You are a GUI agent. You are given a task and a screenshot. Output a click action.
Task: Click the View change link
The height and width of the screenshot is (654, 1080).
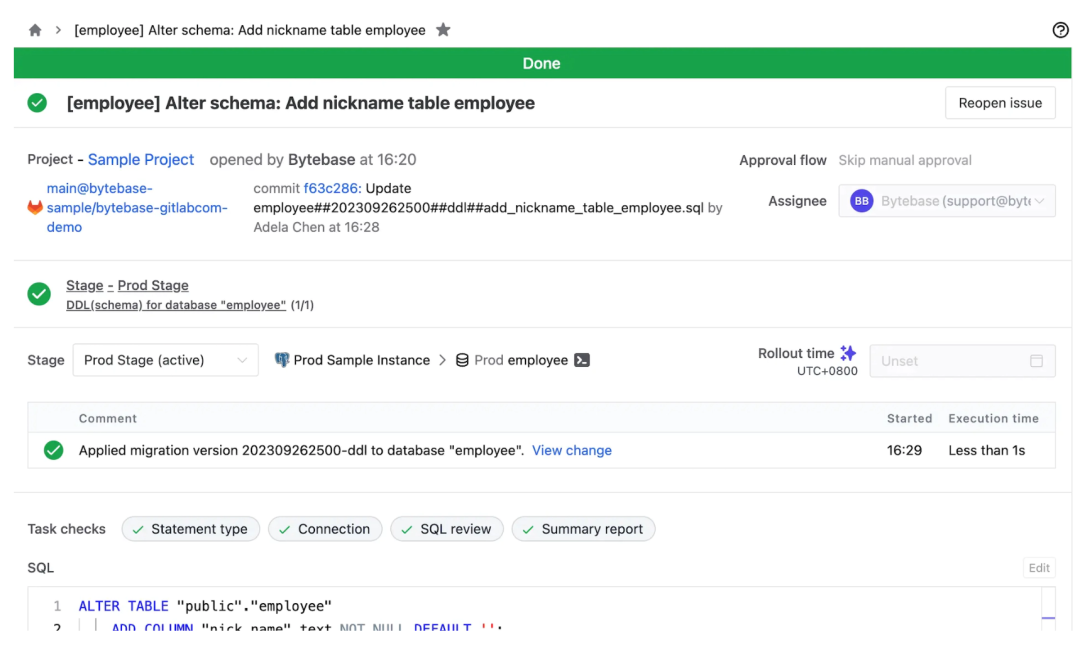tap(572, 450)
